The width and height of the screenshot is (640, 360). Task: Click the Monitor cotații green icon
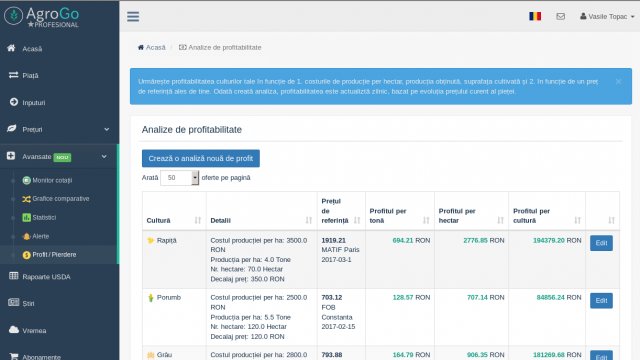click(x=27, y=180)
